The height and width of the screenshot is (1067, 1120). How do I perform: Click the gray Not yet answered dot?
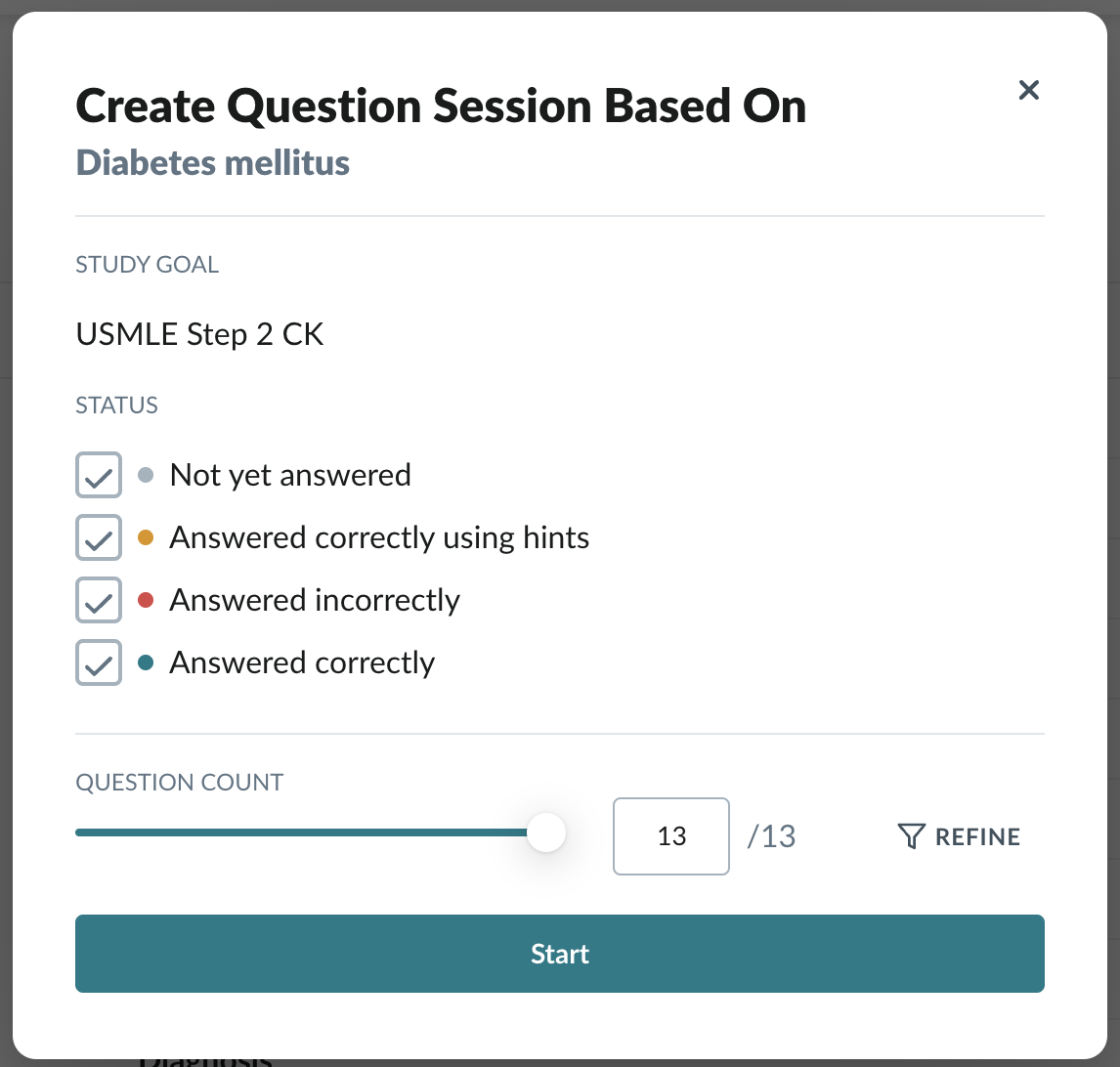(146, 475)
